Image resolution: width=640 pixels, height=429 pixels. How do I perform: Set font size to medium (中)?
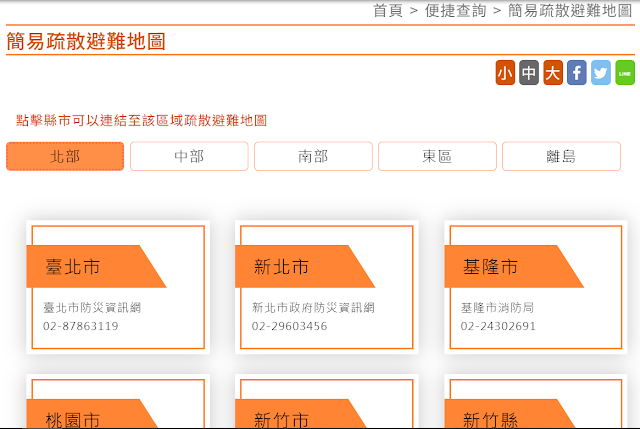[x=529, y=73]
